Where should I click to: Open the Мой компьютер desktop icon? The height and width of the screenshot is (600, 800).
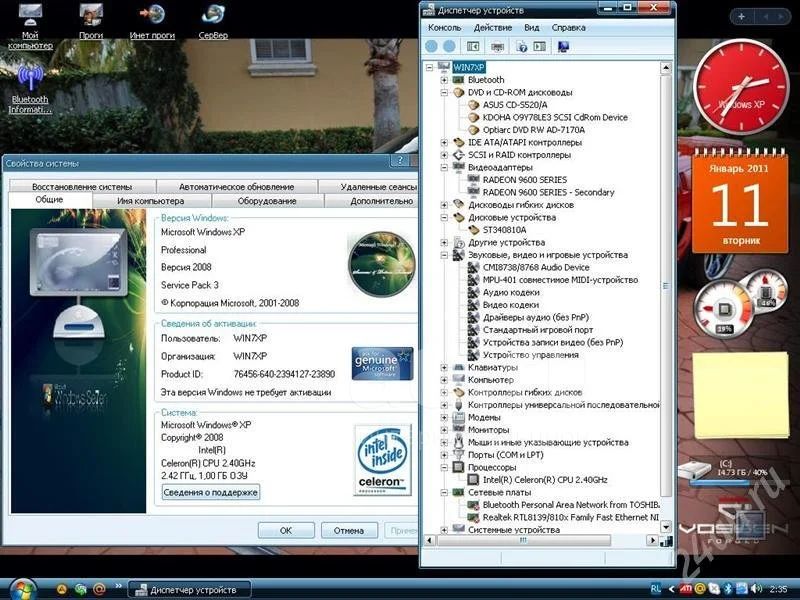[30, 26]
